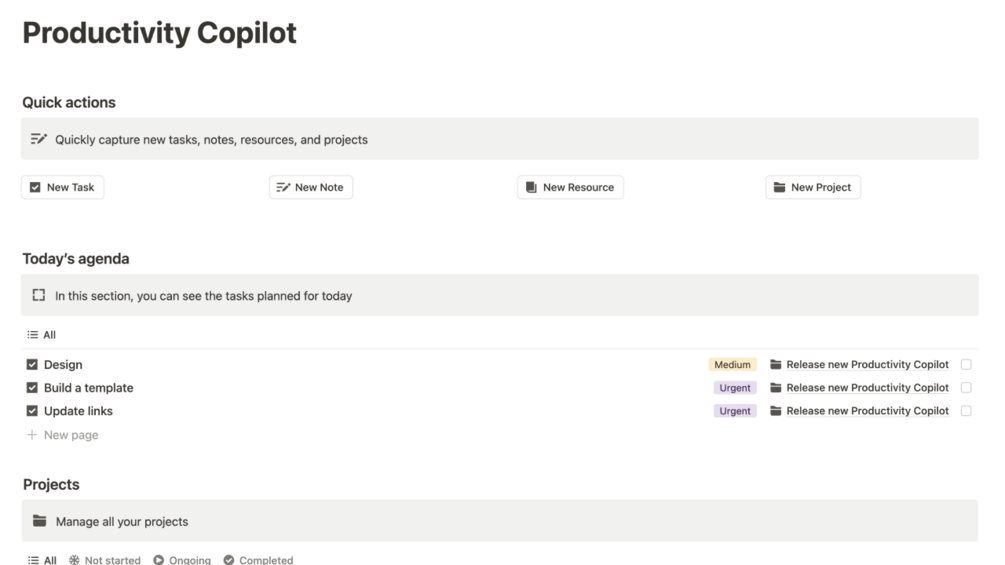
Task: Switch to the Ongoing projects tab
Action: click(x=182, y=560)
